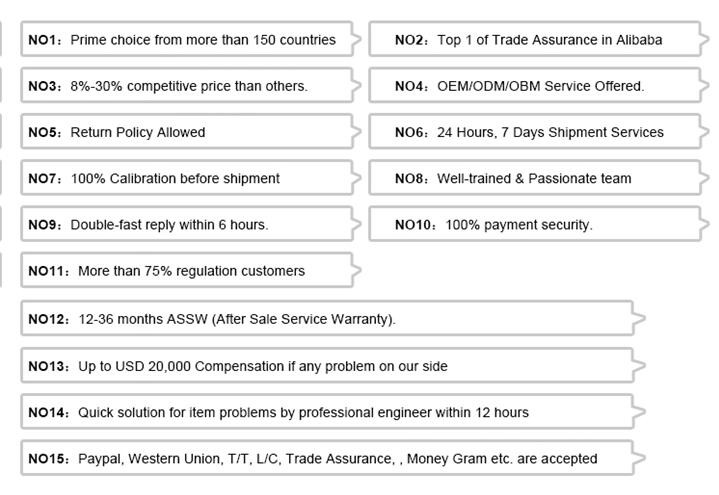
Task: Click 'Well-trained & Passionate team' banner
Action: (x=529, y=178)
